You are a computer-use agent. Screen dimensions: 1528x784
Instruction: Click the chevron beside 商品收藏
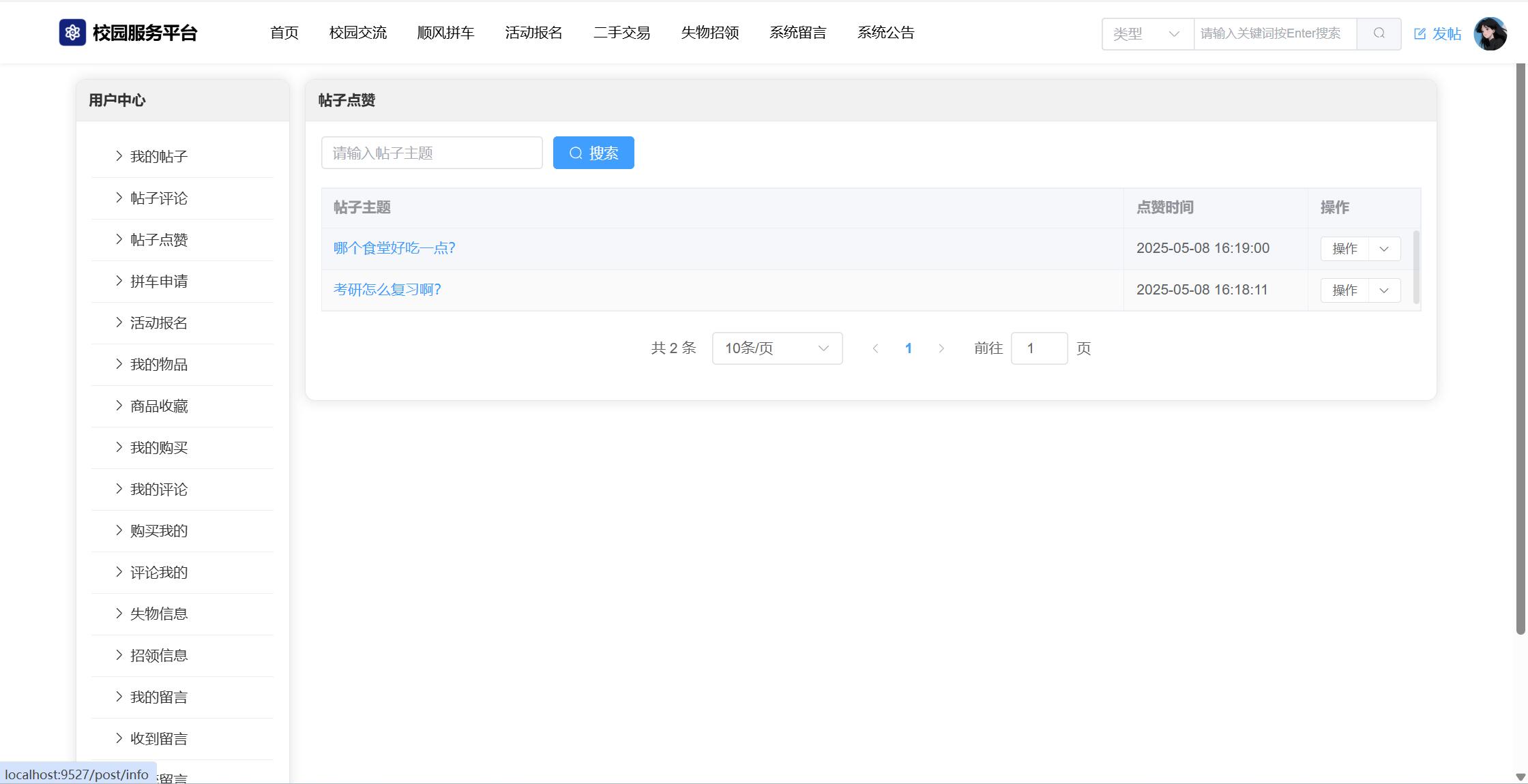(x=119, y=406)
